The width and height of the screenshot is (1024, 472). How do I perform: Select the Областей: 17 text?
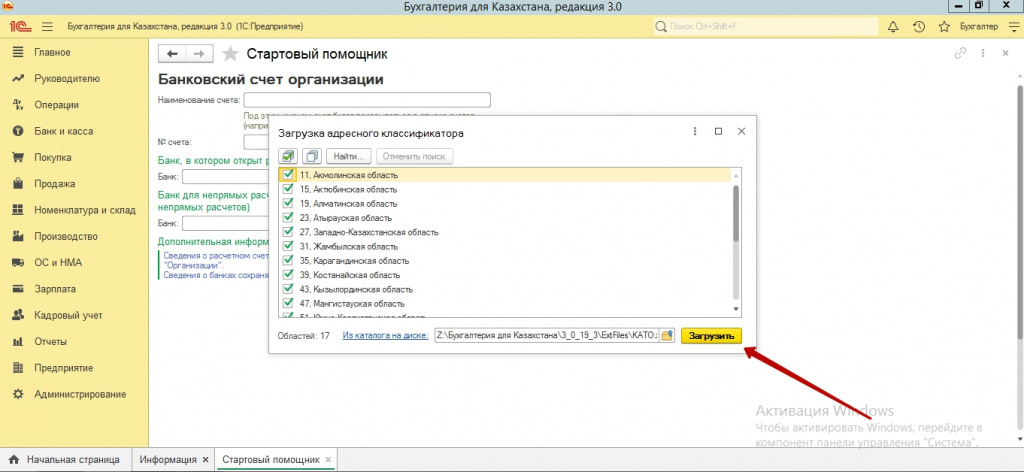pyautogui.click(x=304, y=336)
